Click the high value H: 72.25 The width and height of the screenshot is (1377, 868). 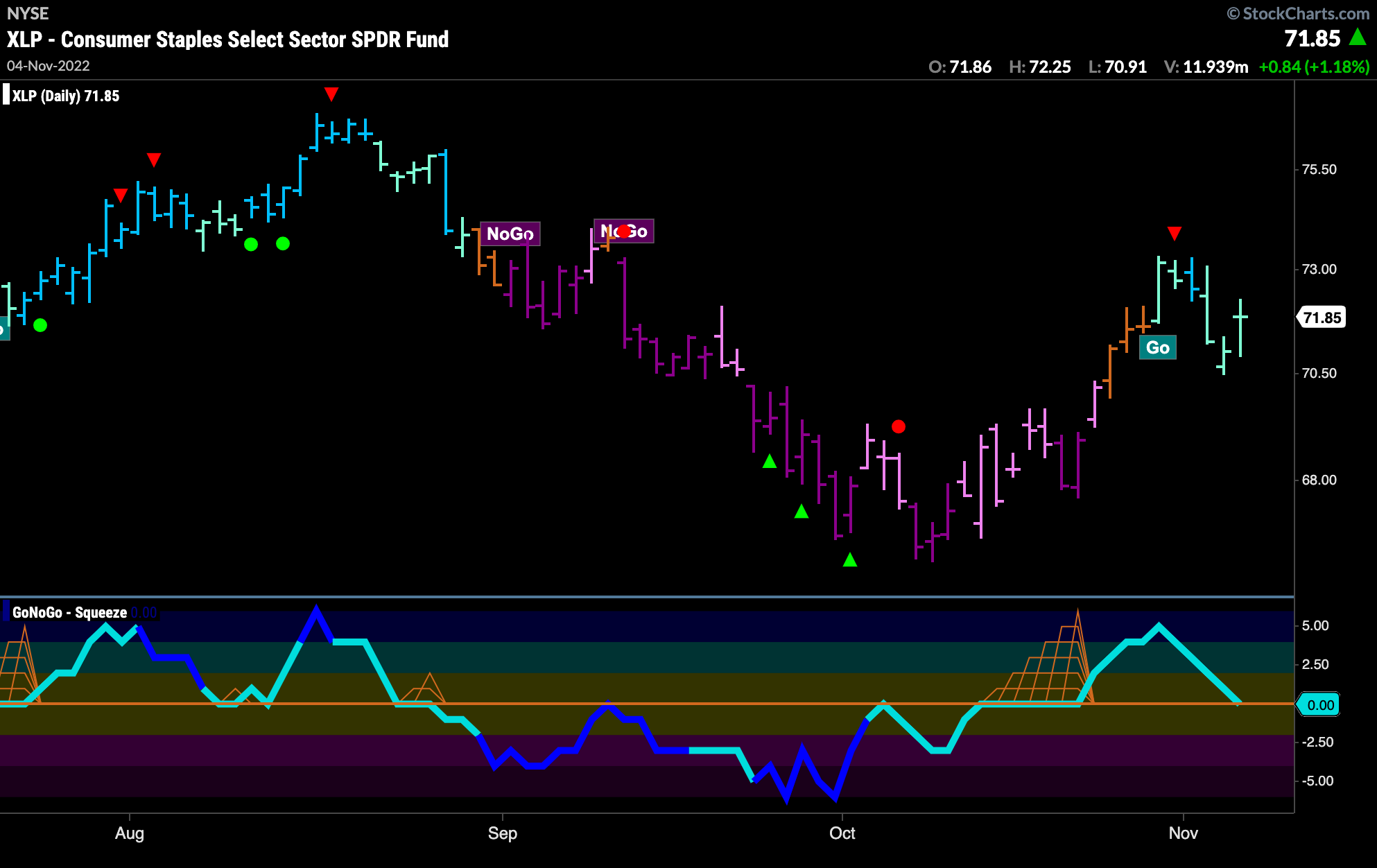[1040, 67]
